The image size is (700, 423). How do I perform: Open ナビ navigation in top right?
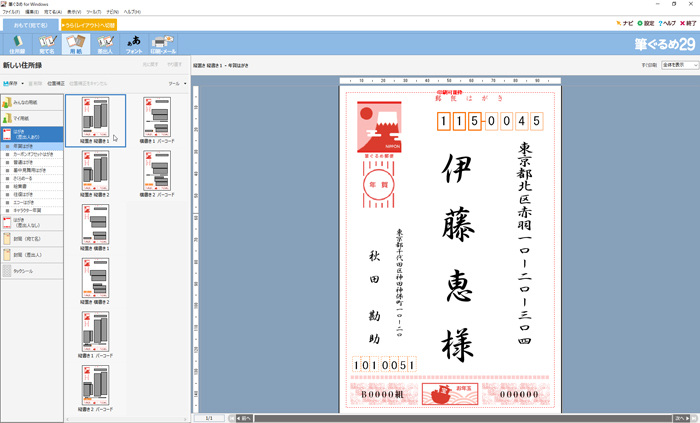(626, 23)
